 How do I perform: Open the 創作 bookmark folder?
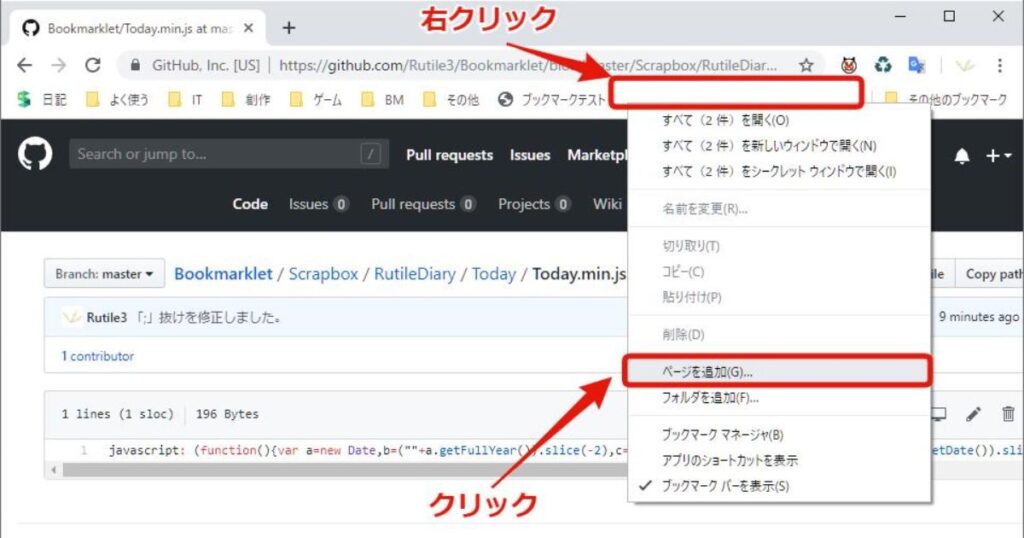tap(246, 99)
